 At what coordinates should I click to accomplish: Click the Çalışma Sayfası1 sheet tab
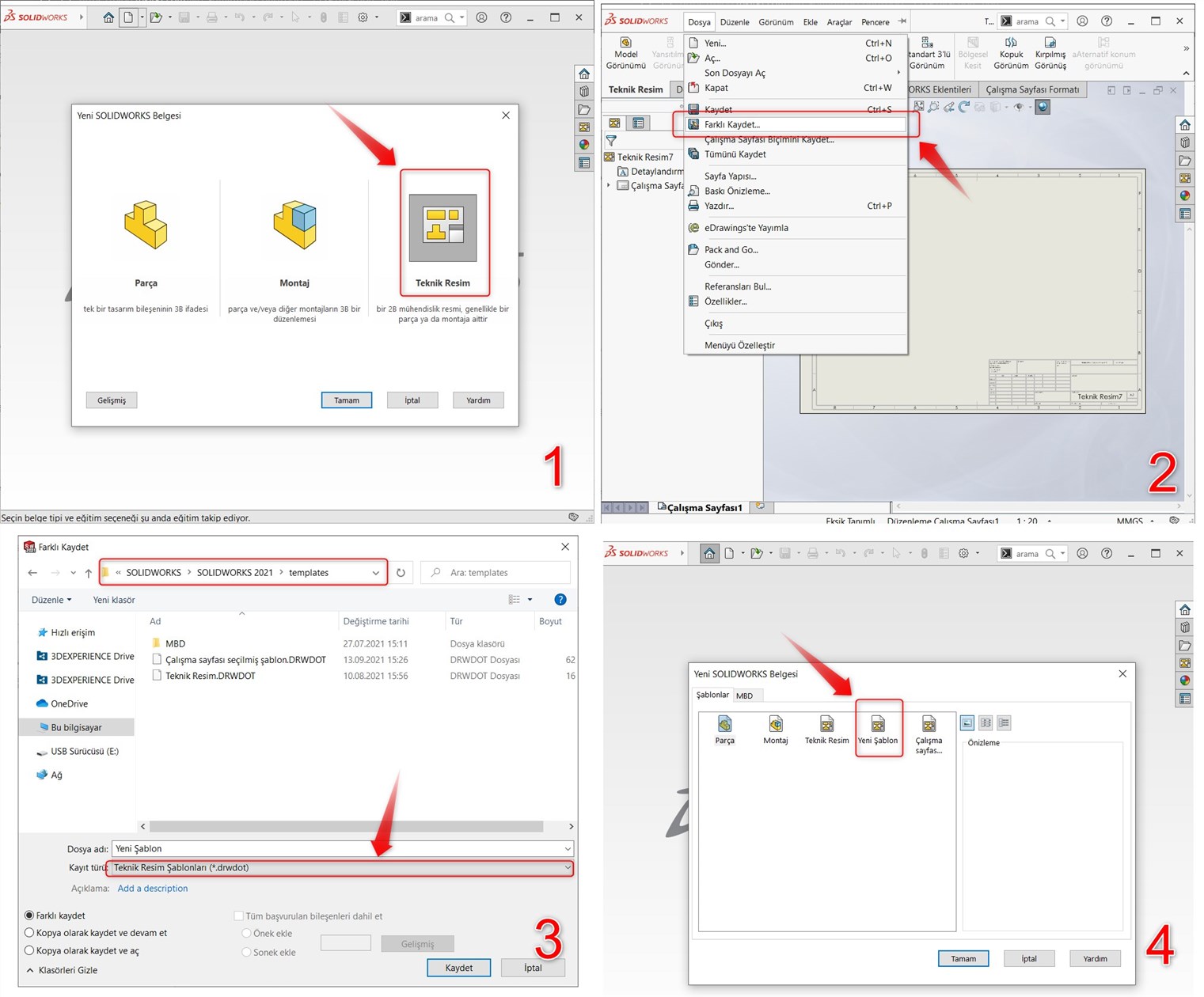click(700, 507)
